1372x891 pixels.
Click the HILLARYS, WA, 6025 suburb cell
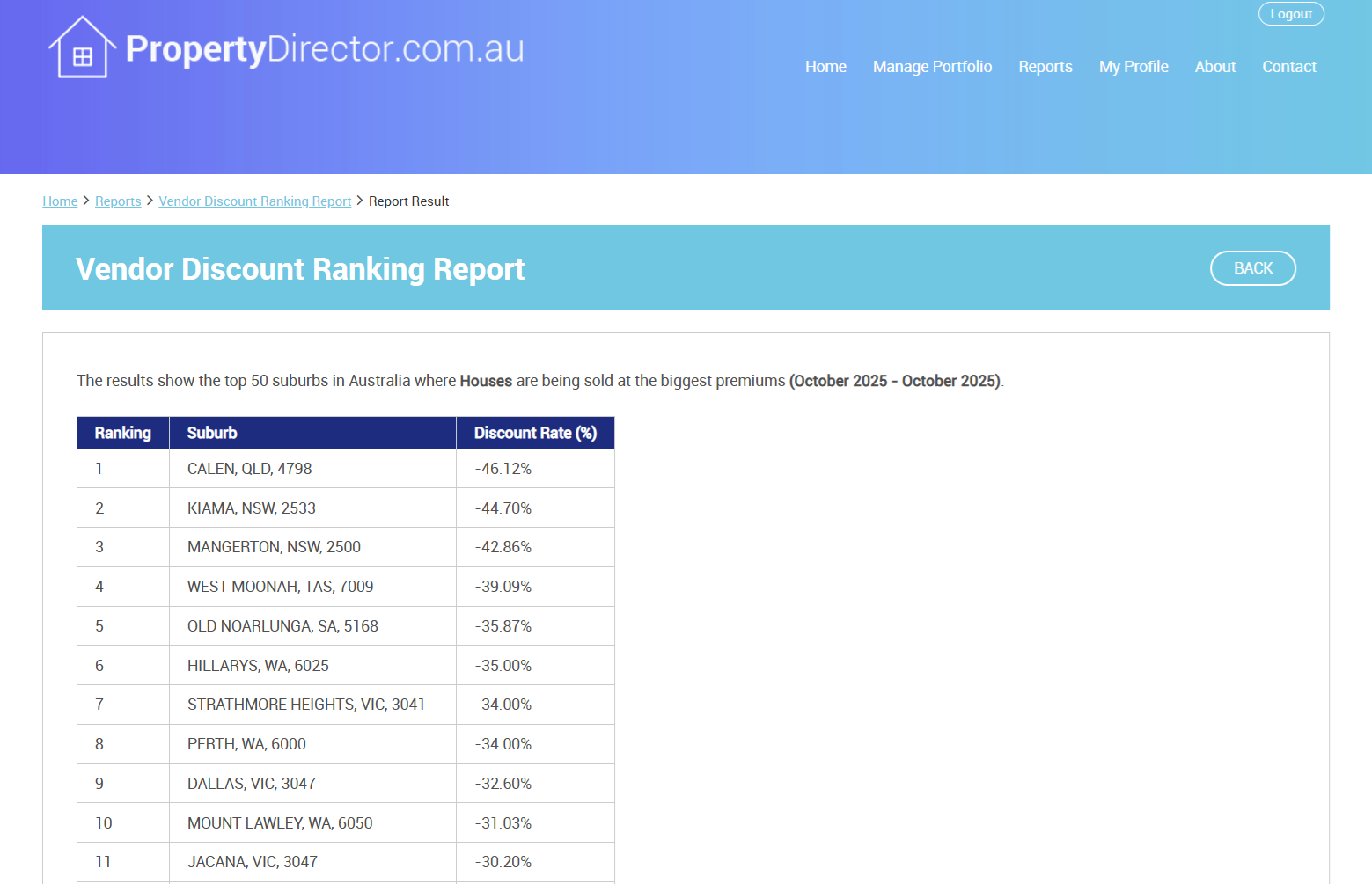[x=258, y=666]
